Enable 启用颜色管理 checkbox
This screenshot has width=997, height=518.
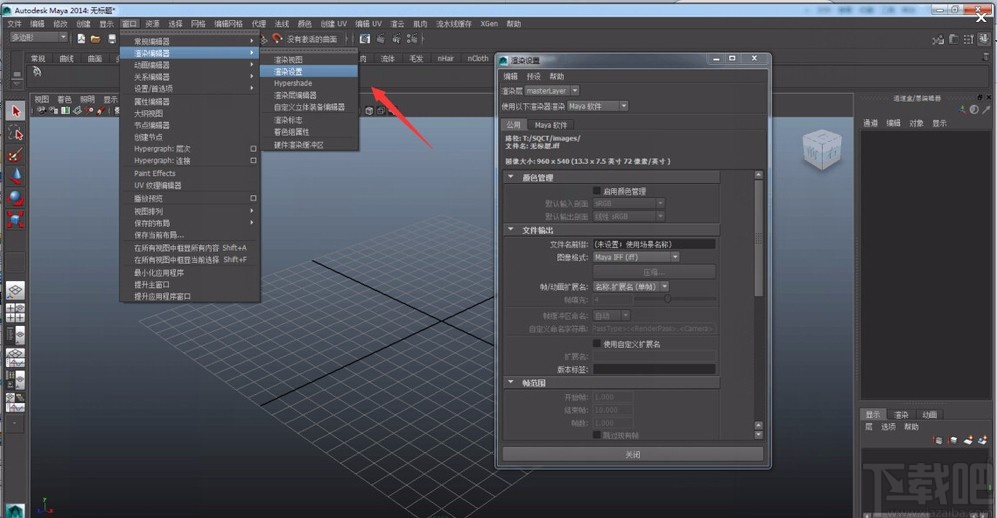(x=596, y=190)
